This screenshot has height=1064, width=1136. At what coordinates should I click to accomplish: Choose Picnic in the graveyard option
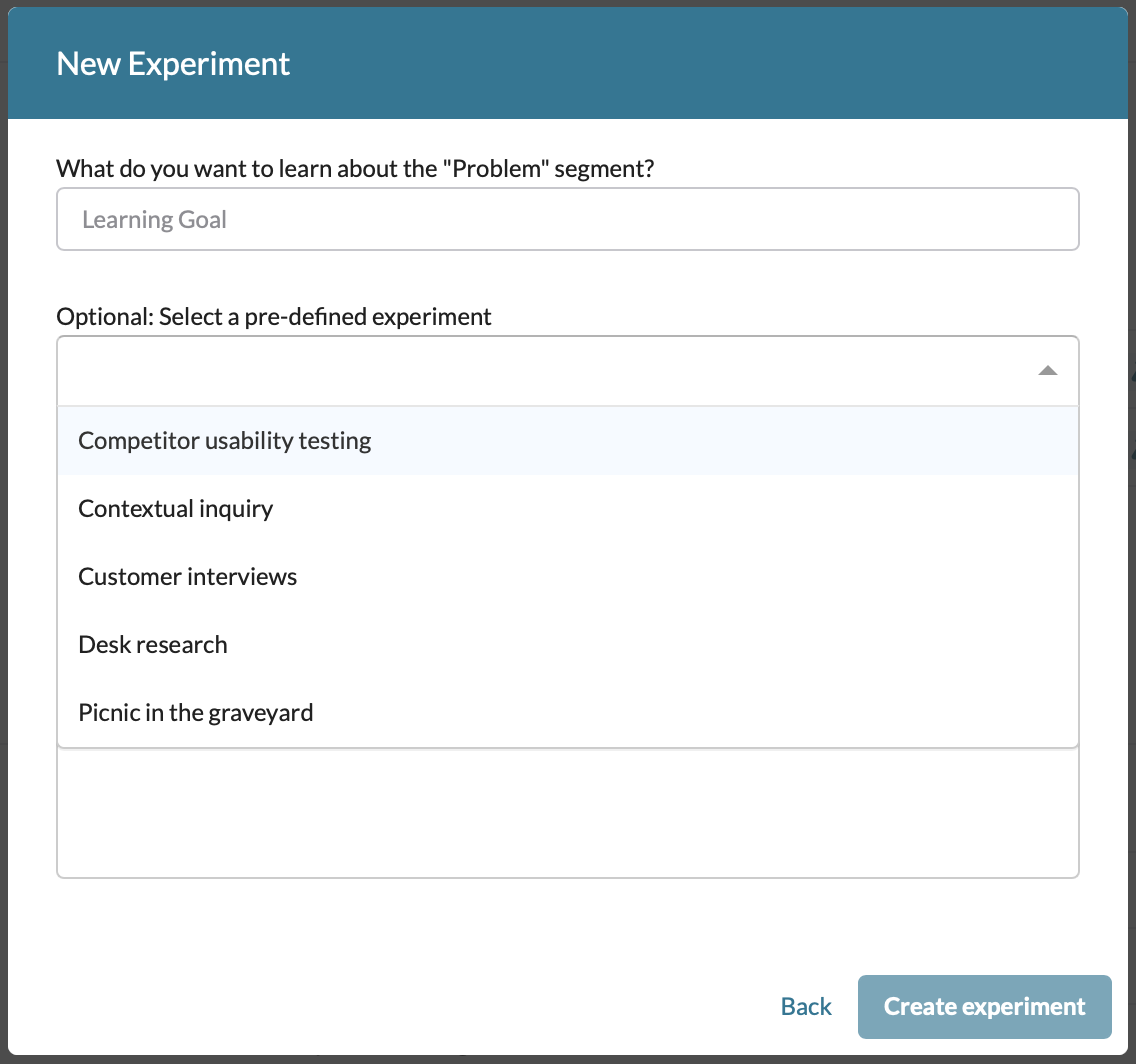(567, 713)
